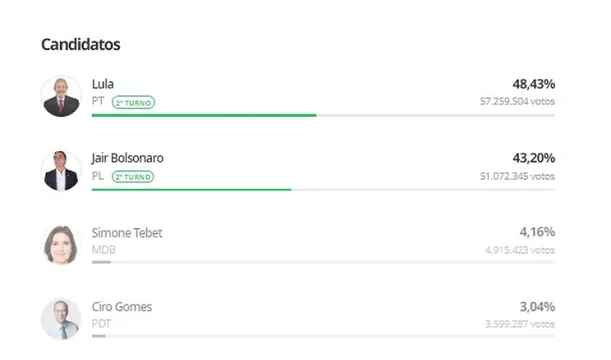Screen dimensions: 611x360
Task: Click the MDB party label
Action: (104, 250)
